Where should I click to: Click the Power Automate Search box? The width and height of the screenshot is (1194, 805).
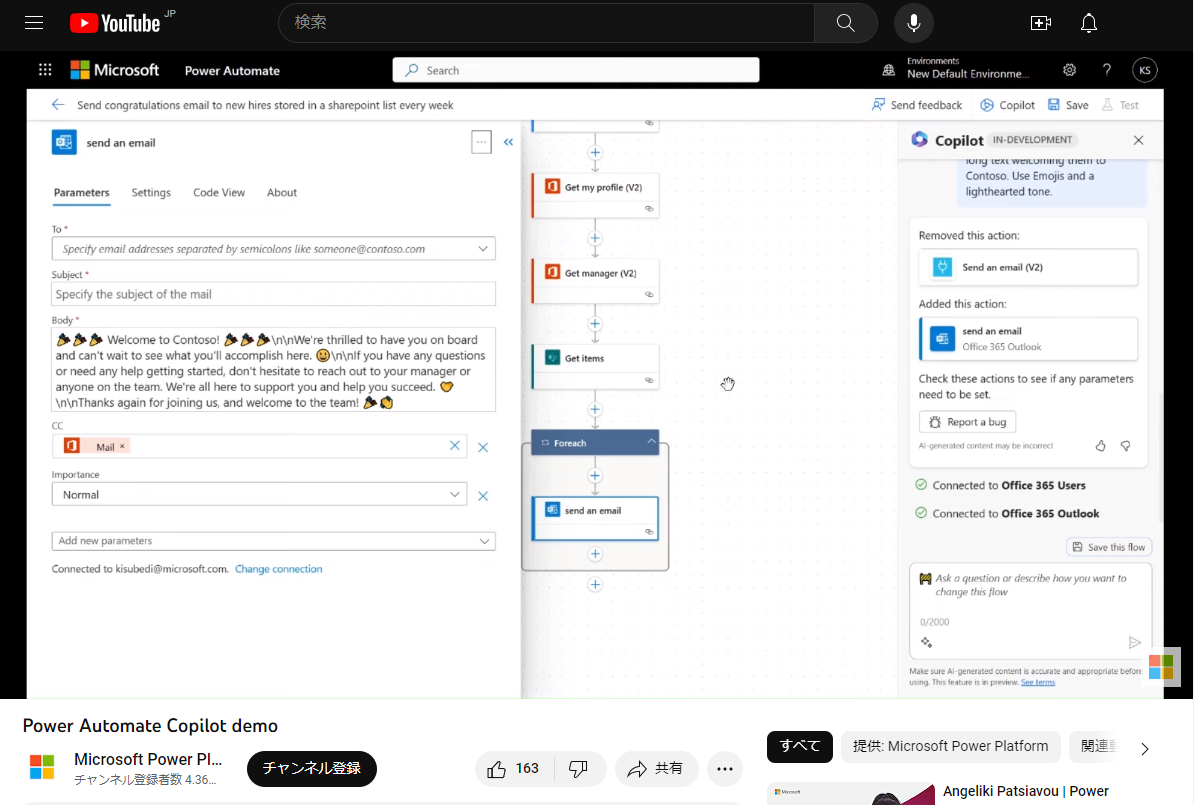(x=576, y=70)
